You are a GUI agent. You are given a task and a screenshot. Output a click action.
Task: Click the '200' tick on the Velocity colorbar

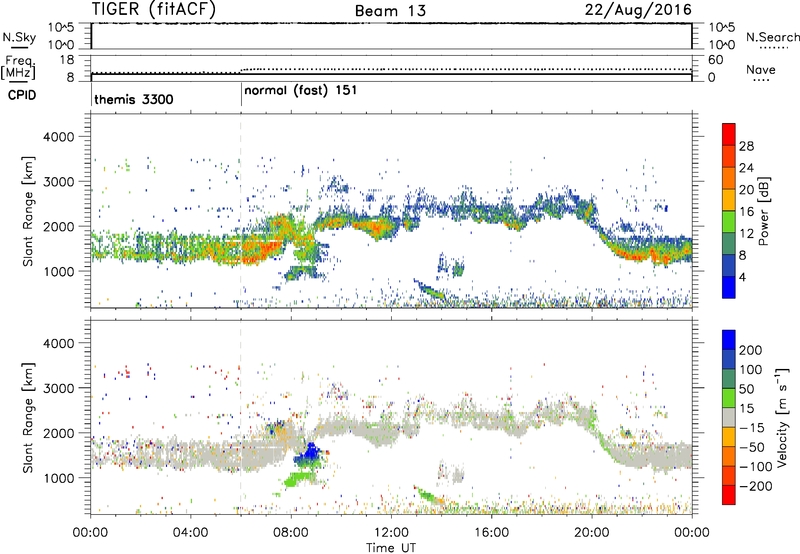click(x=751, y=350)
